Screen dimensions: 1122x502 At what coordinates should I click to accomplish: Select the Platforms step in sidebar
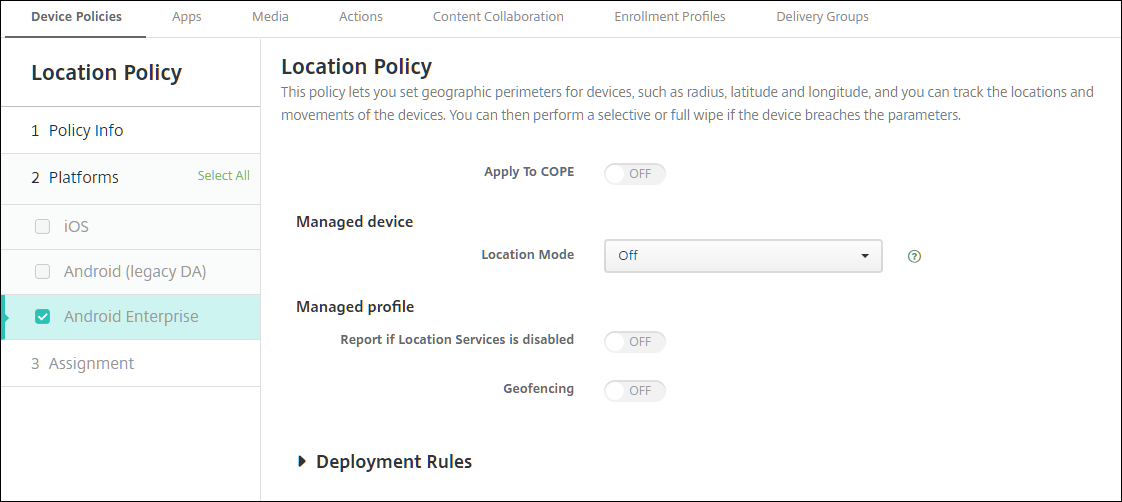[83, 178]
